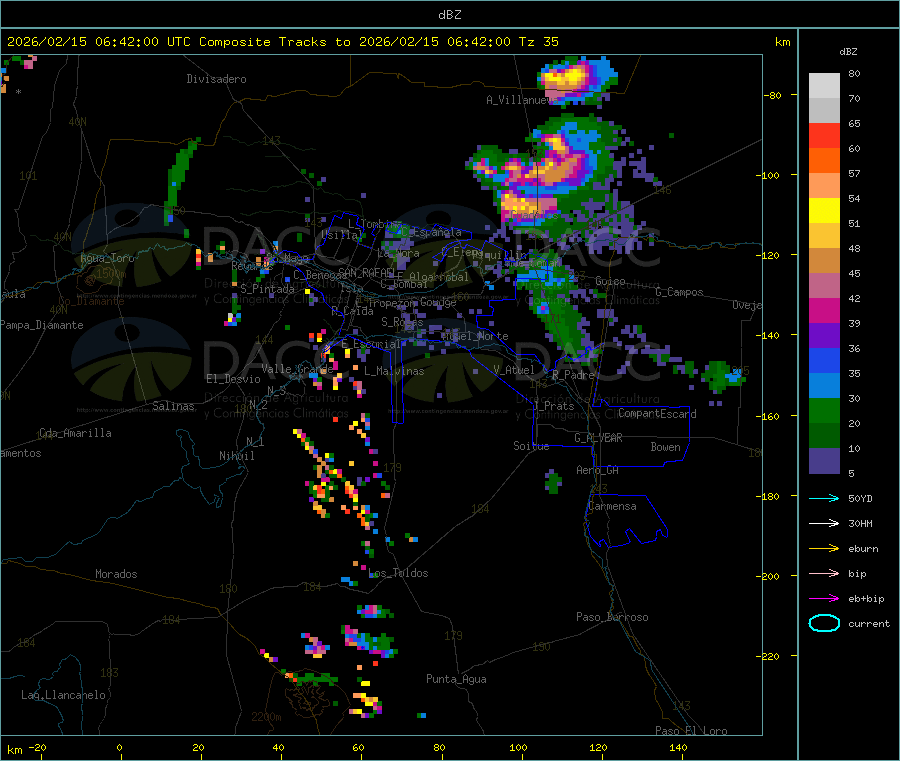Click the 'Paso_Barroso' map label
900x761 pixels.
point(612,617)
